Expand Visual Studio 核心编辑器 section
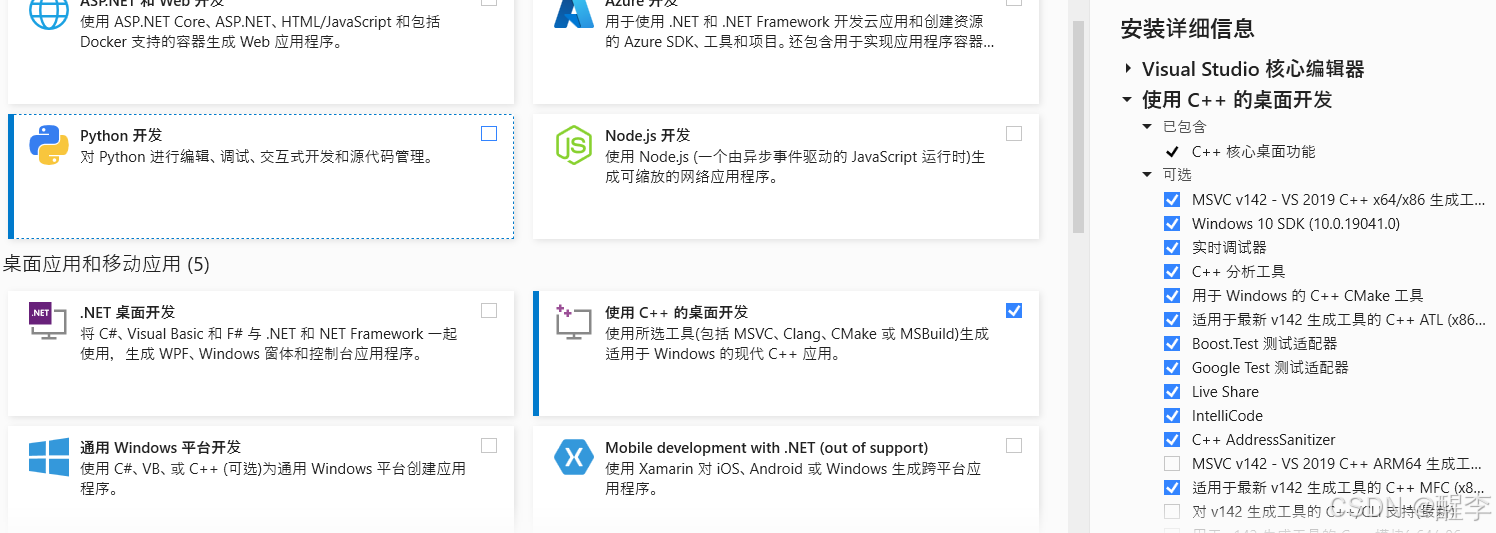This screenshot has height=533, width=1496. 1128,69
